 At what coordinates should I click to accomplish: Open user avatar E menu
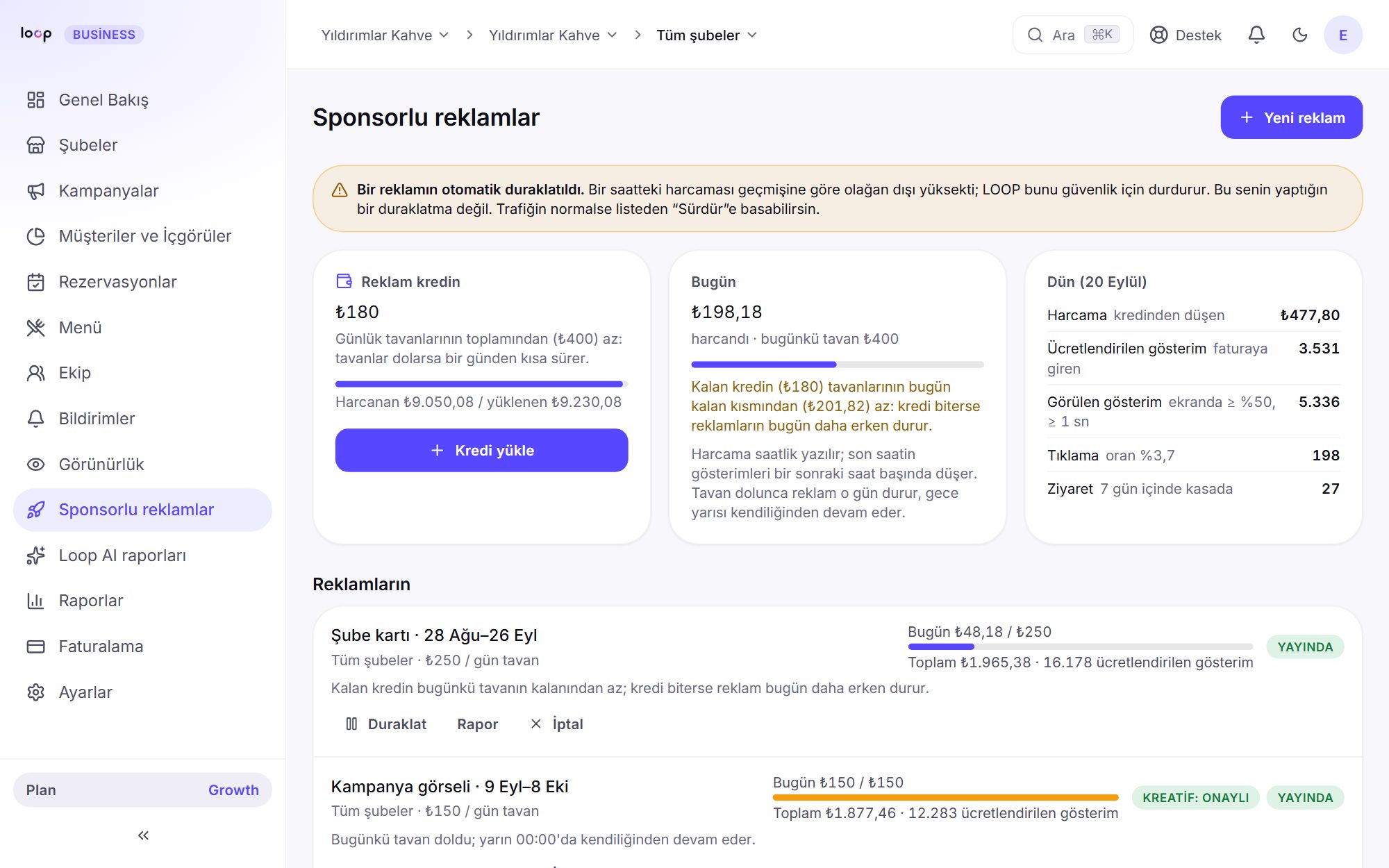pos(1343,35)
